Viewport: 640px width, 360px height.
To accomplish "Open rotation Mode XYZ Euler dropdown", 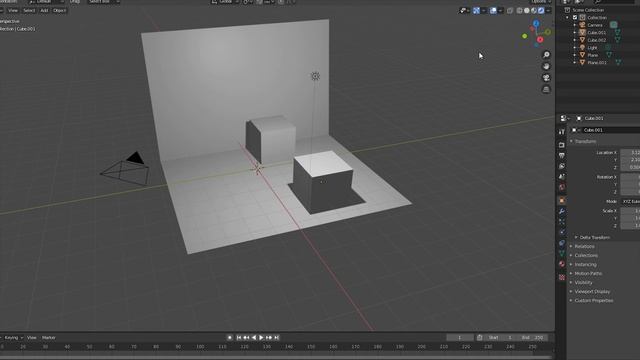I will (x=630, y=201).
